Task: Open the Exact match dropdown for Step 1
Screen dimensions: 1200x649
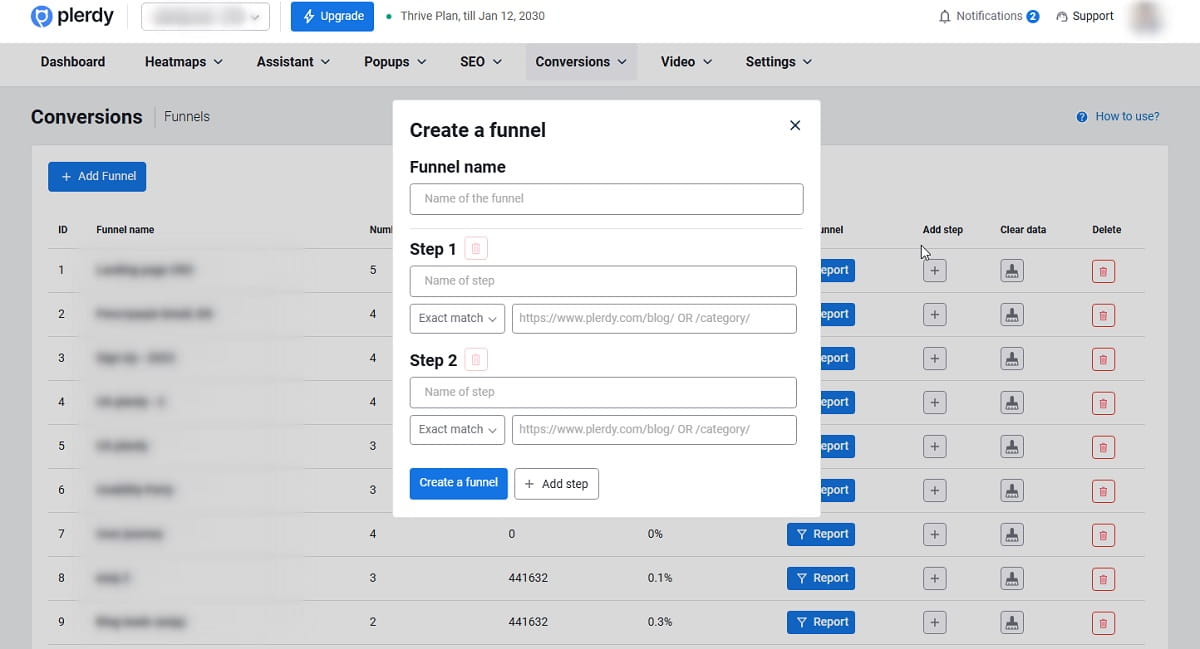Action: tap(457, 318)
